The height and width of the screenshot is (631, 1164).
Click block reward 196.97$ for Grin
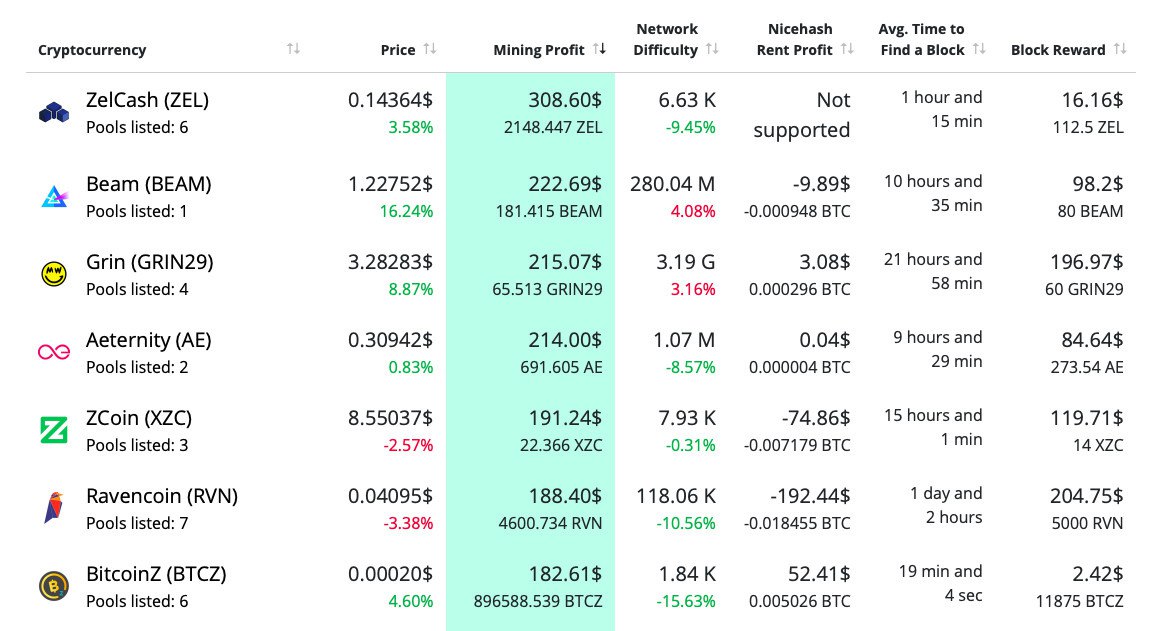pos(1086,262)
